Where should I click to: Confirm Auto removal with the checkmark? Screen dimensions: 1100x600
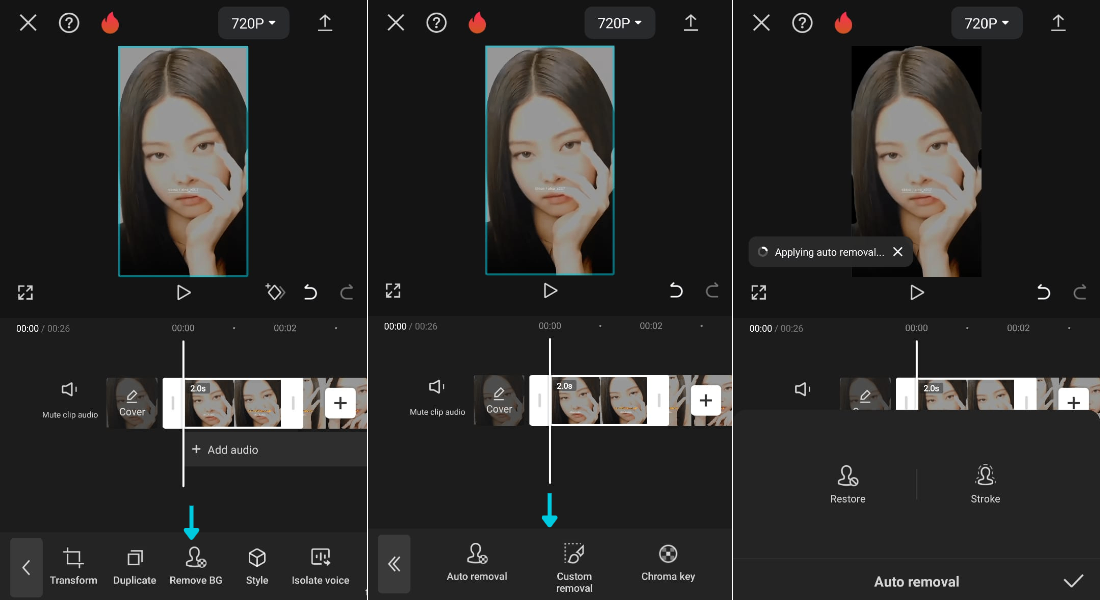(1073, 581)
